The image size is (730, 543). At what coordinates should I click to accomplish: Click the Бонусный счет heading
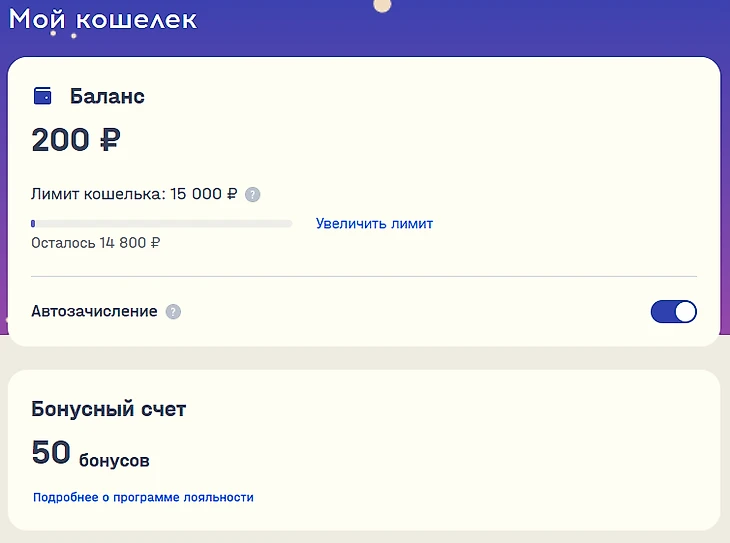pyautogui.click(x=108, y=409)
